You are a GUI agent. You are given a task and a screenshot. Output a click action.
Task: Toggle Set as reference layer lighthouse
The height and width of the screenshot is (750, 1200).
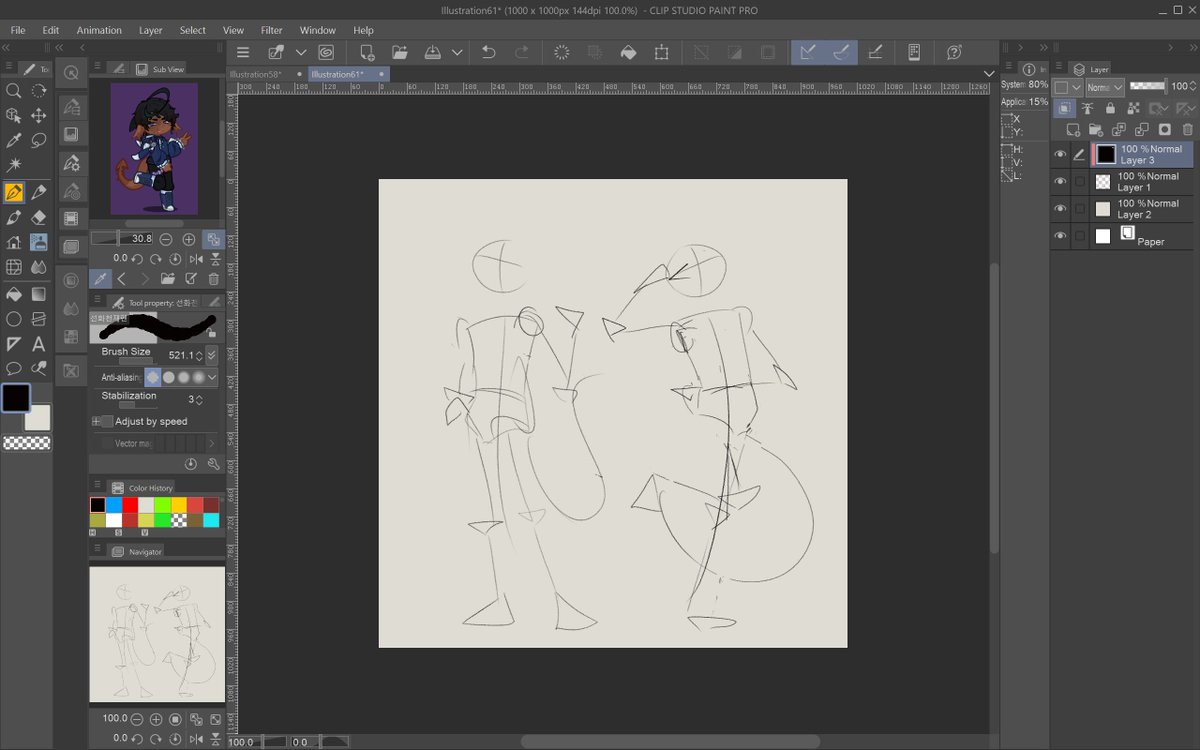(1088, 108)
